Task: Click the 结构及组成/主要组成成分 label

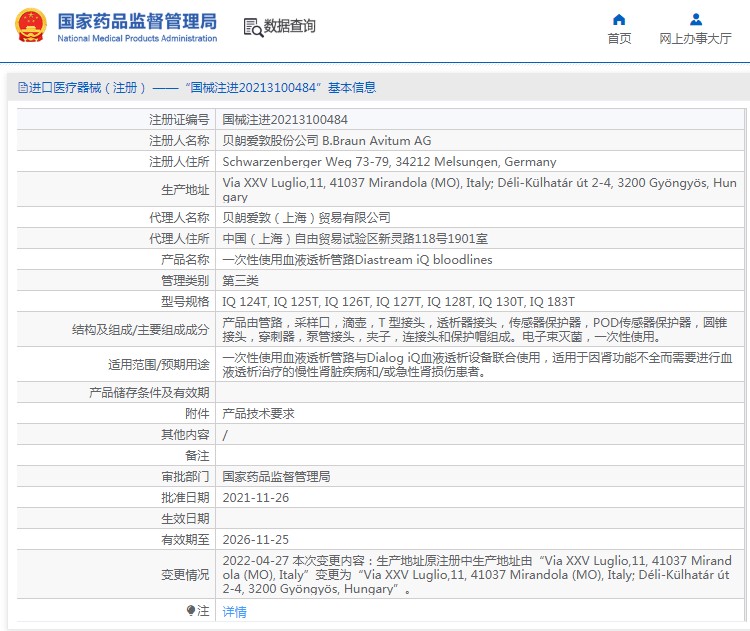Action: (141, 330)
